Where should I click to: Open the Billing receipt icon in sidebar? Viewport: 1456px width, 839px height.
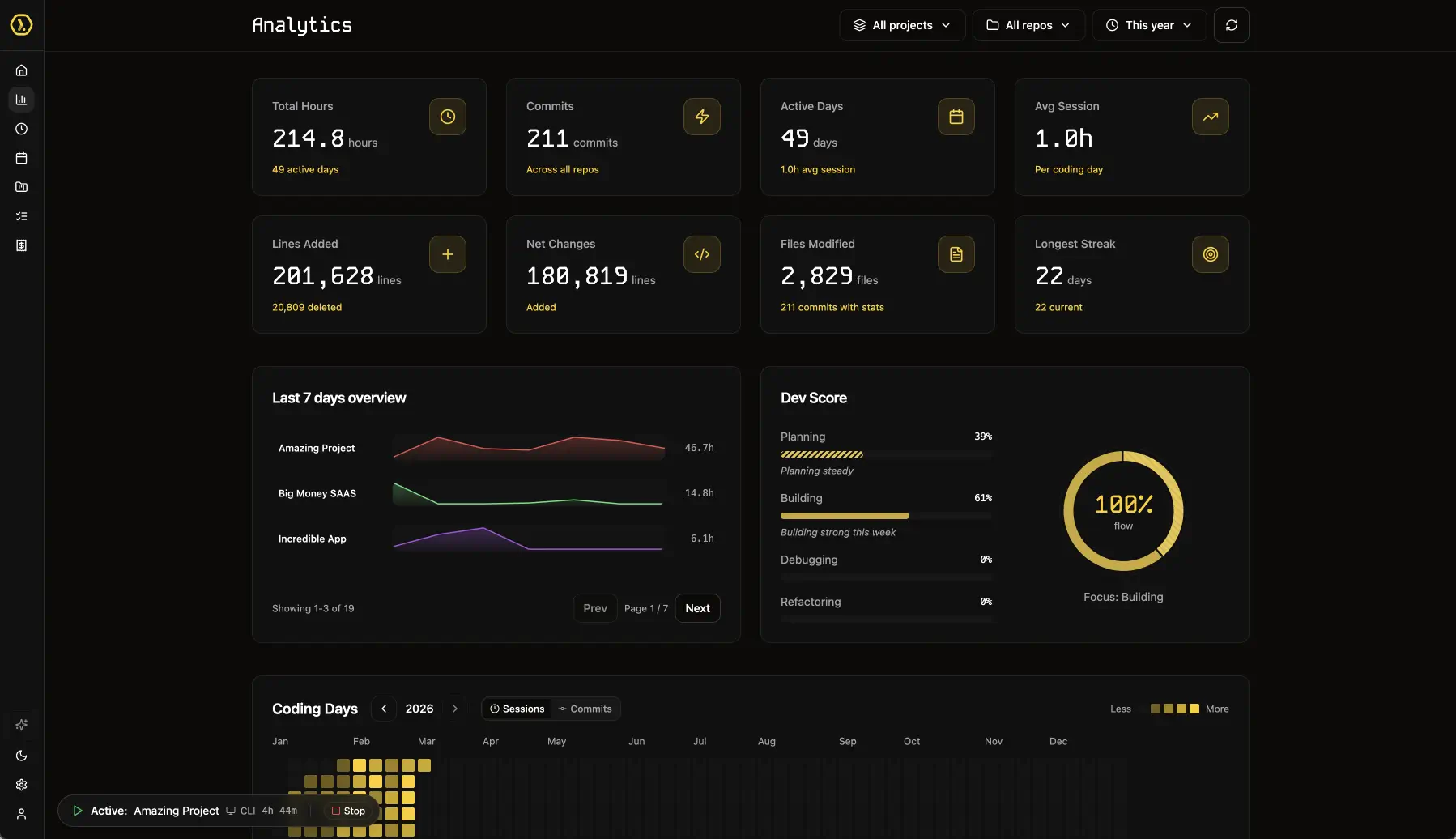(x=22, y=245)
